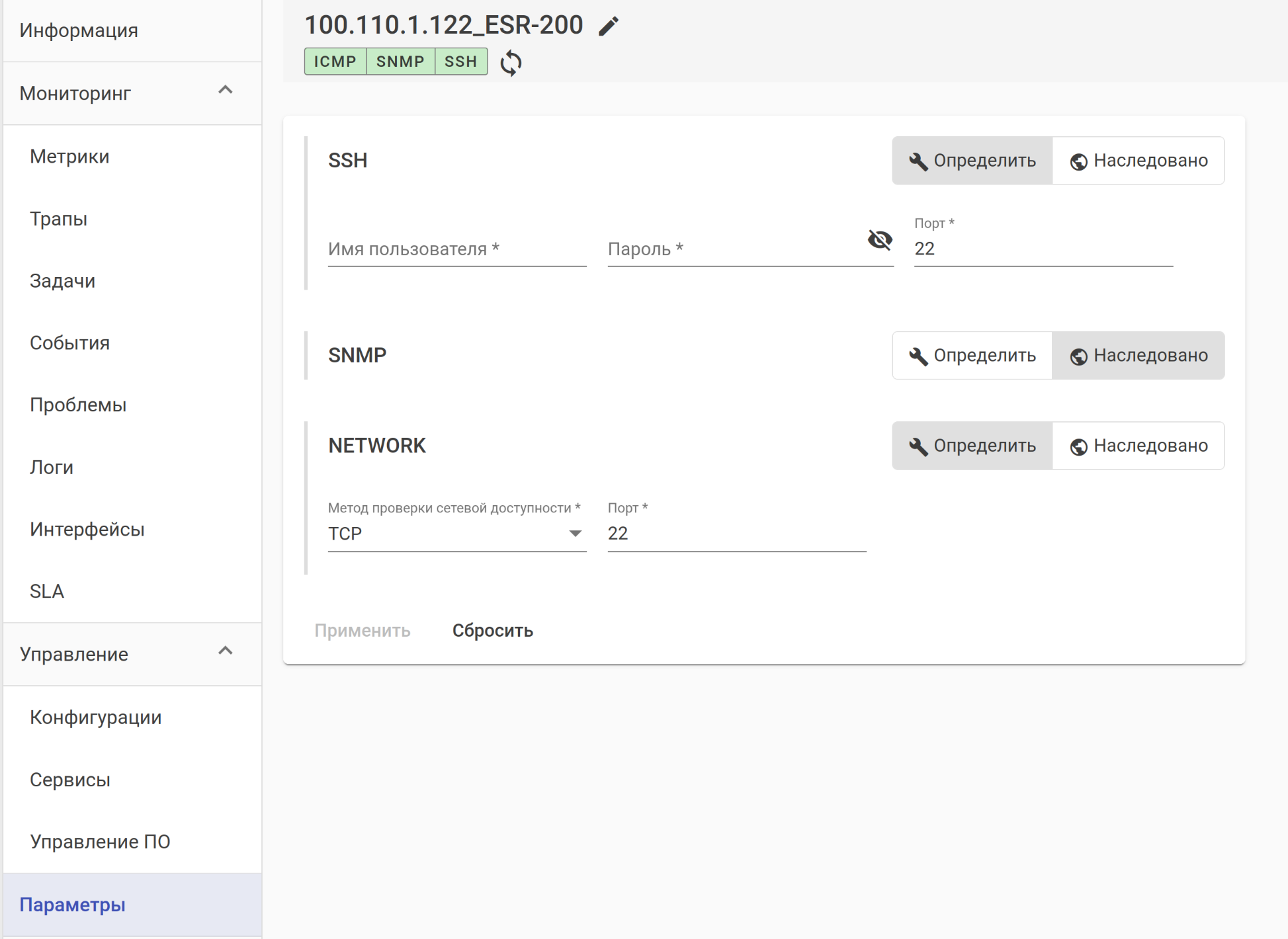Click the Сбросить button
The image size is (1288, 939).
[x=493, y=631]
